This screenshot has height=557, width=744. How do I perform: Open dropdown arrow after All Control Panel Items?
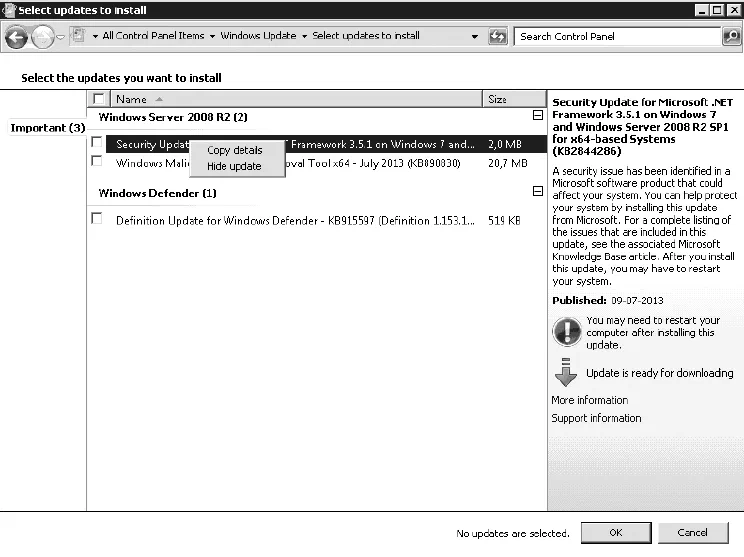click(212, 37)
